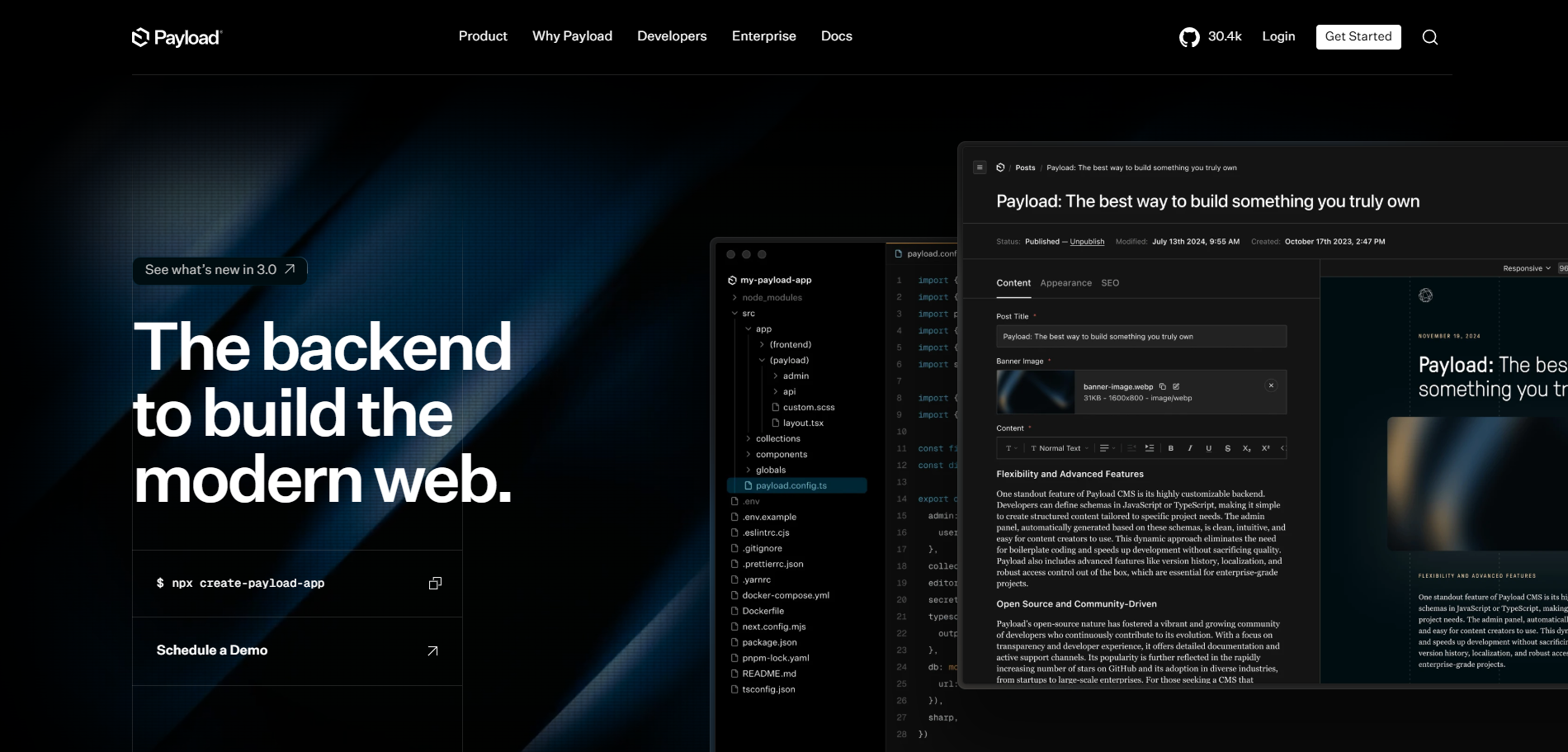Click the indent button in the editor toolbar
The image size is (1568, 752).
[1150, 448]
